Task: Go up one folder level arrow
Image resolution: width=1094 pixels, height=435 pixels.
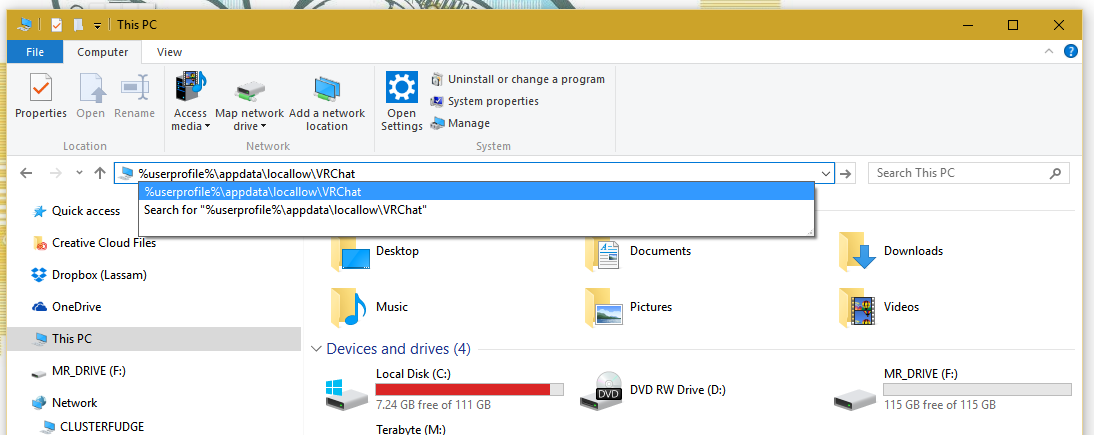Action: coord(100,173)
